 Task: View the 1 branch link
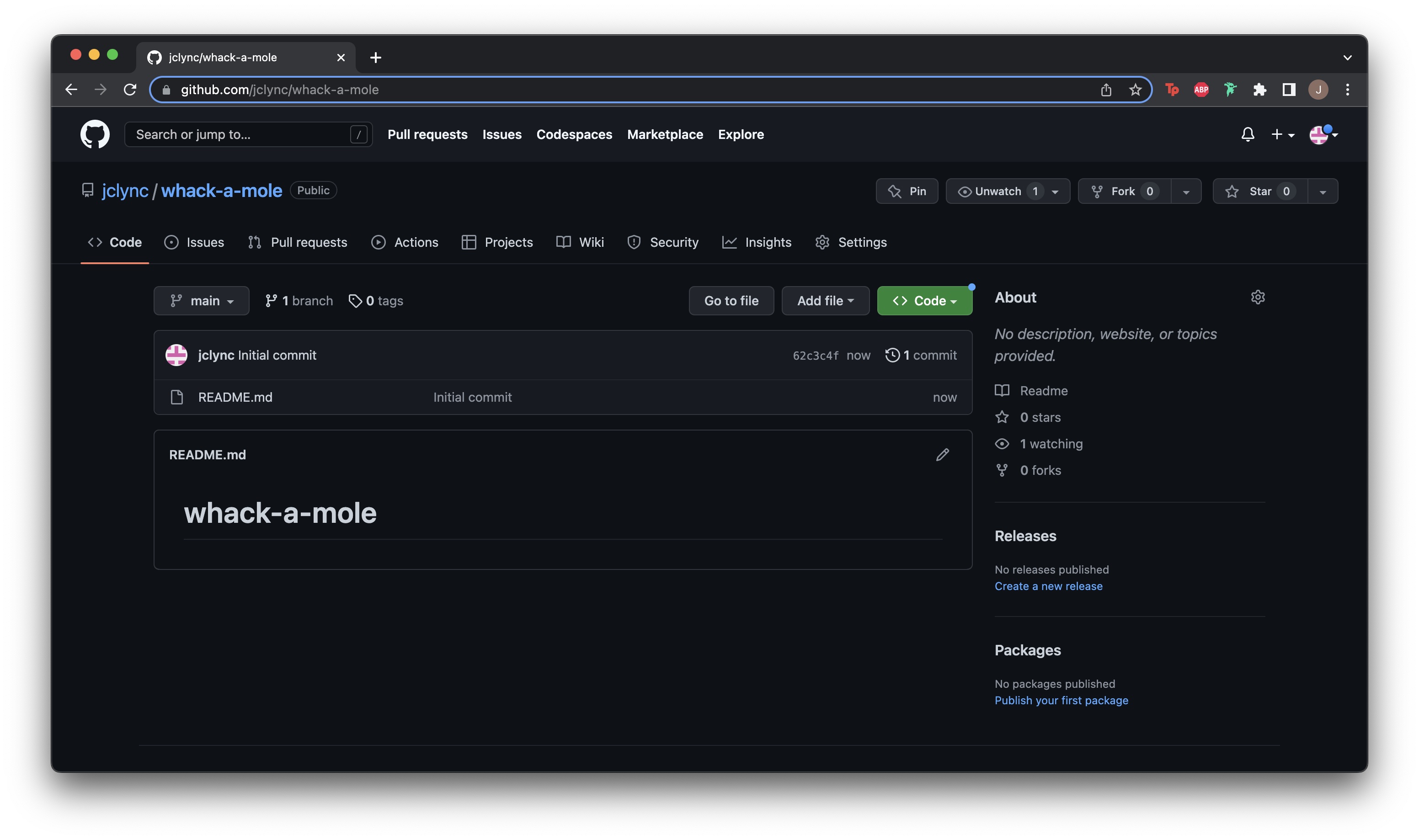[x=299, y=301]
